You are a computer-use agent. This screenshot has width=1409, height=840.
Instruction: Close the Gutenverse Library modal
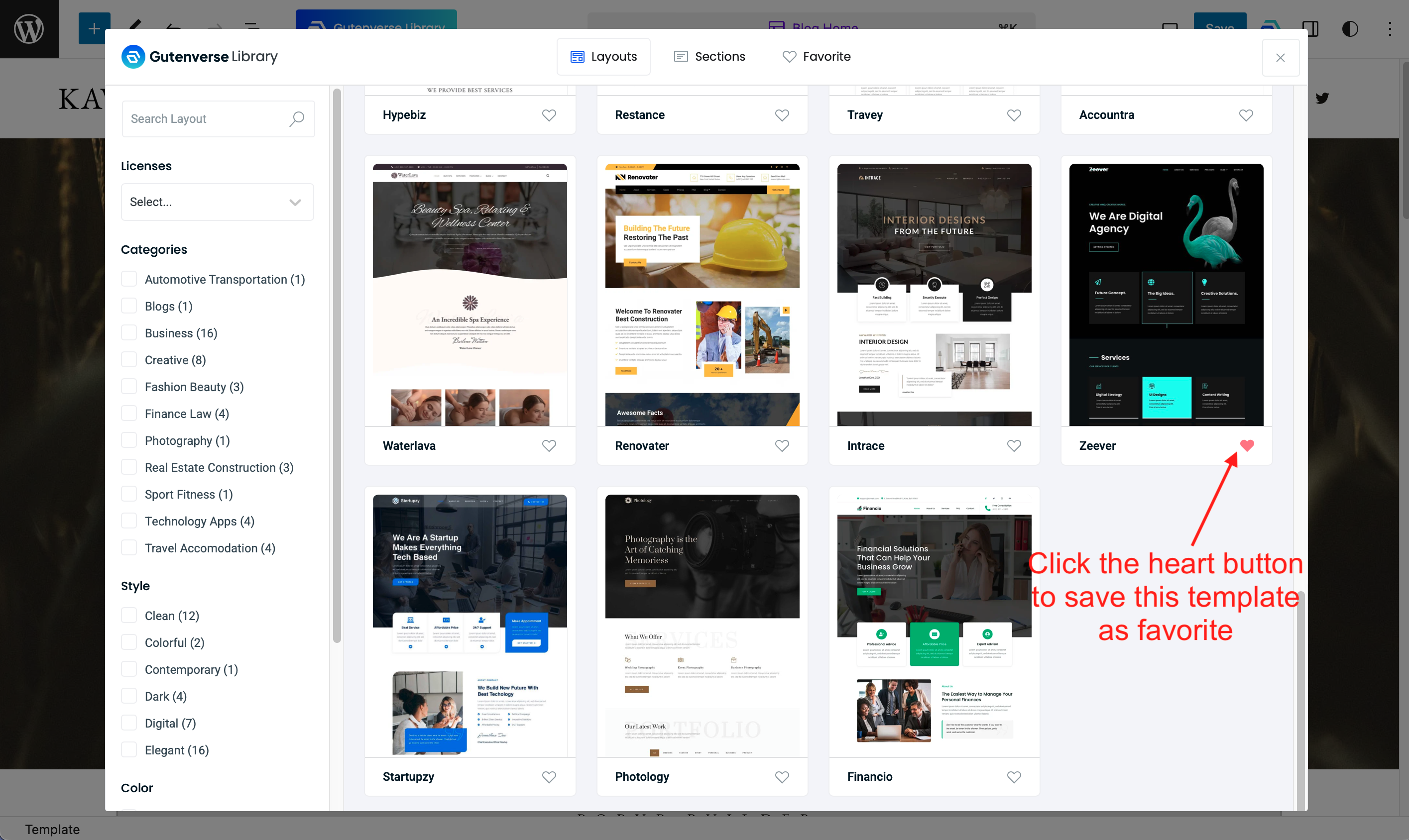1280,58
